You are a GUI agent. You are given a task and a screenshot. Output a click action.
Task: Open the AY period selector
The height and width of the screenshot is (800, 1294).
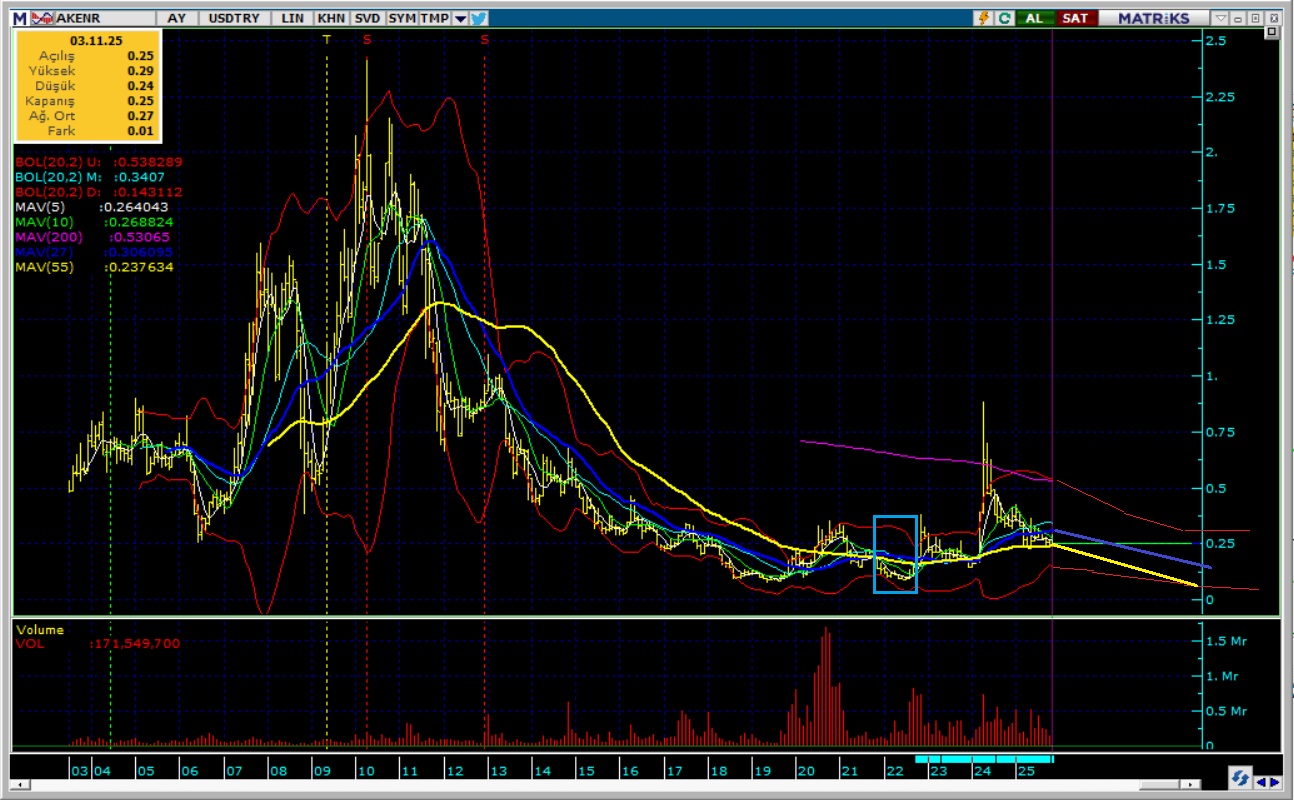pos(177,18)
